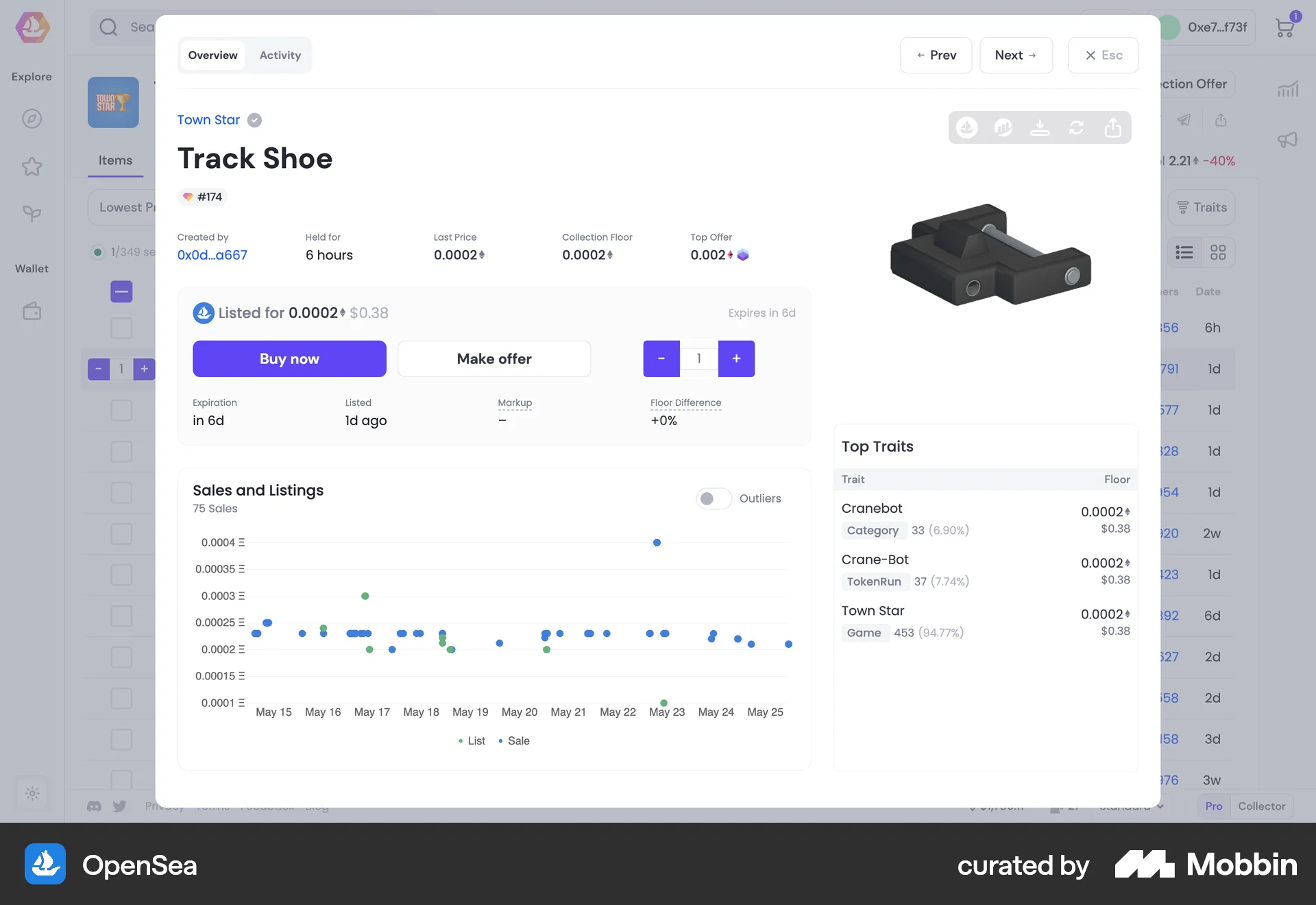This screenshot has height=905, width=1316.
Task: Toggle the theme using the sun icon
Action: (x=32, y=793)
